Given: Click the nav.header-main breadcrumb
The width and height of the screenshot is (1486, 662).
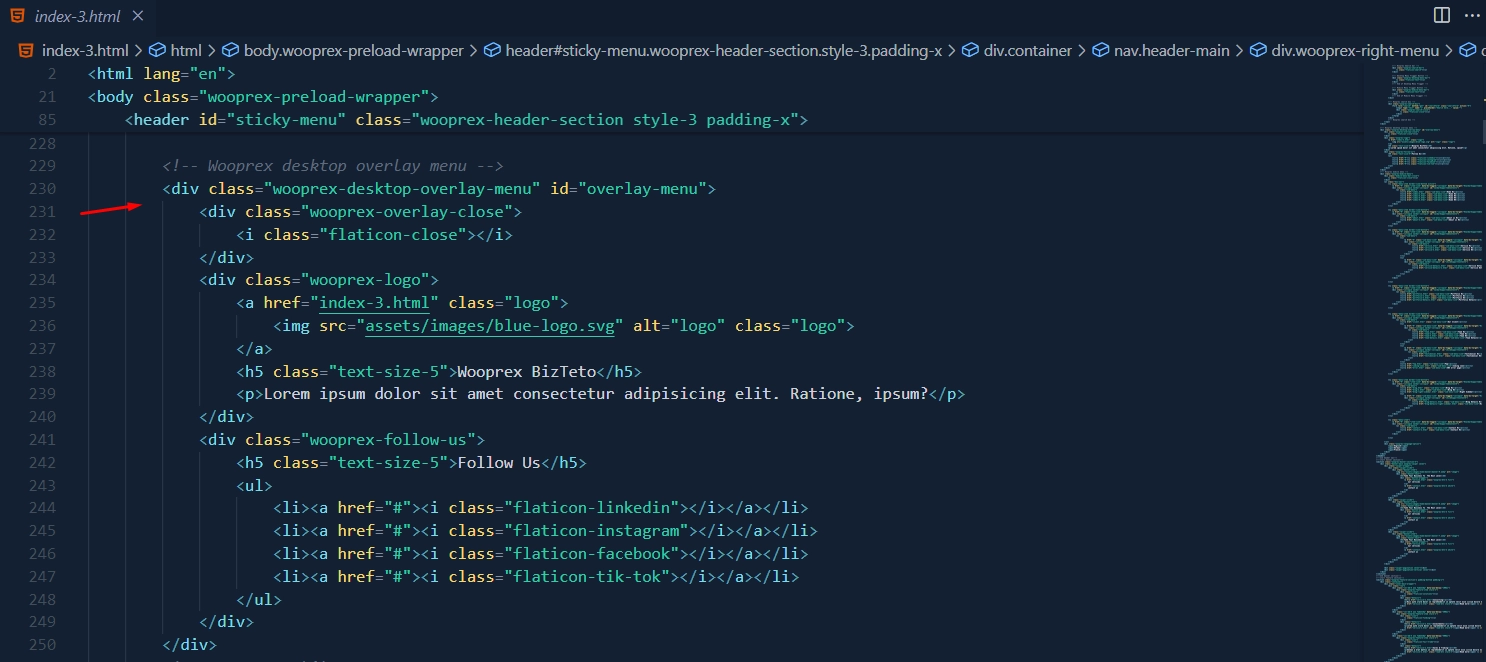Looking at the screenshot, I should [1171, 50].
